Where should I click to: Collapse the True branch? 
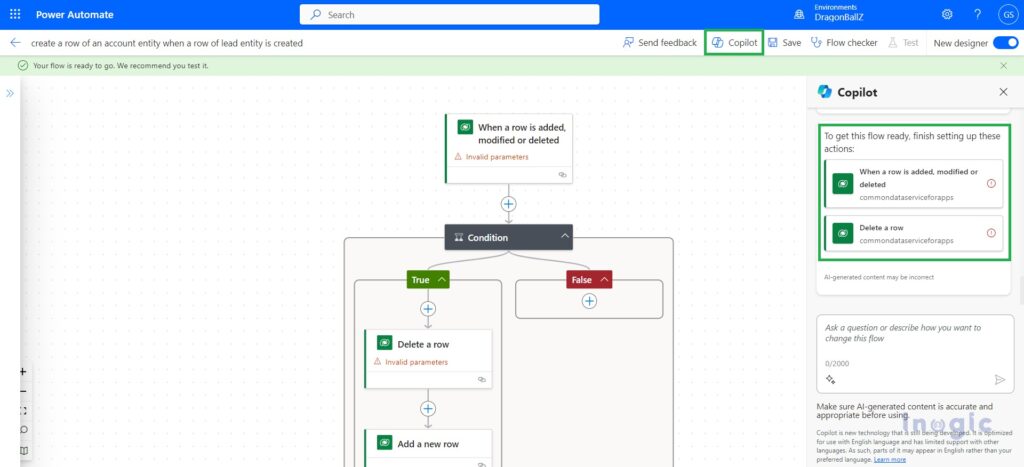(x=442, y=280)
